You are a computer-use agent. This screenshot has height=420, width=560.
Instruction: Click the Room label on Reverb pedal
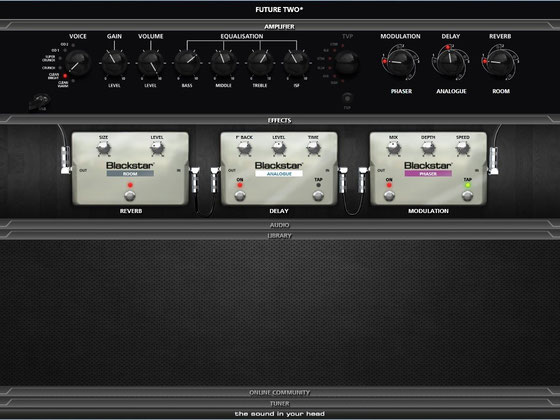(130, 174)
